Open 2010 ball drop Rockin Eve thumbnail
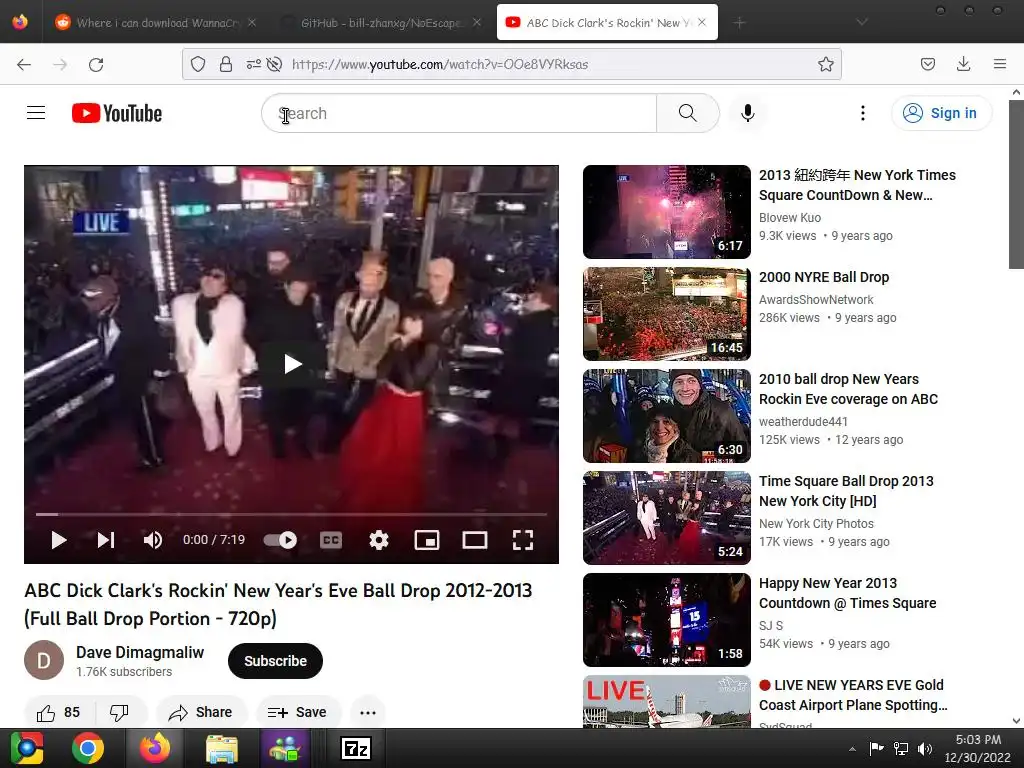Viewport: 1024px width, 768px height. 667,416
